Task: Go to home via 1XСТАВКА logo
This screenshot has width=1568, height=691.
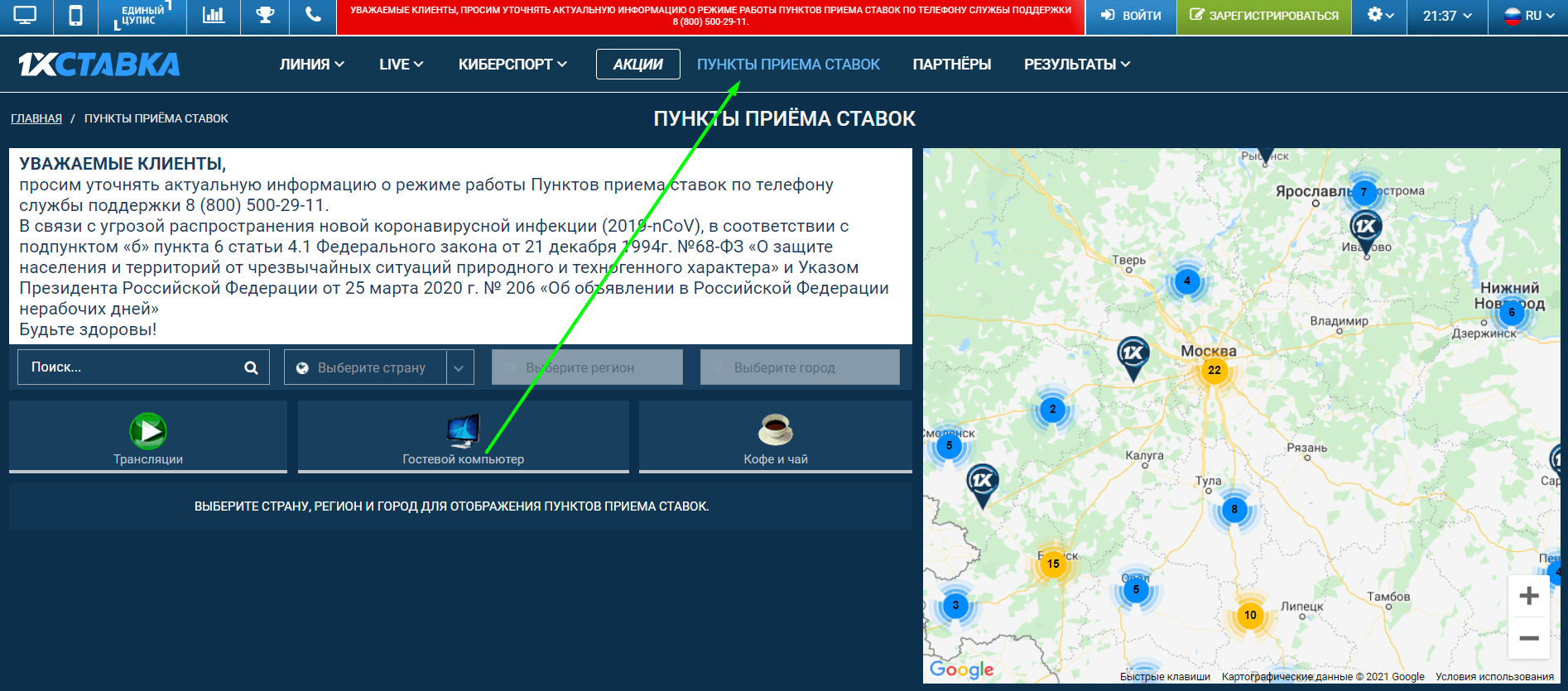Action: point(99,64)
